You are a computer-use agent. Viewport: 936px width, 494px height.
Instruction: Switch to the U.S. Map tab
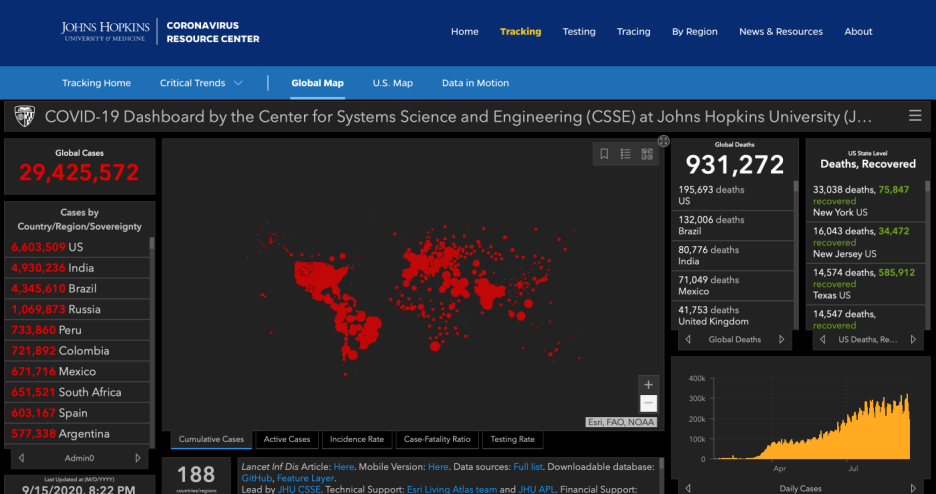coord(393,83)
